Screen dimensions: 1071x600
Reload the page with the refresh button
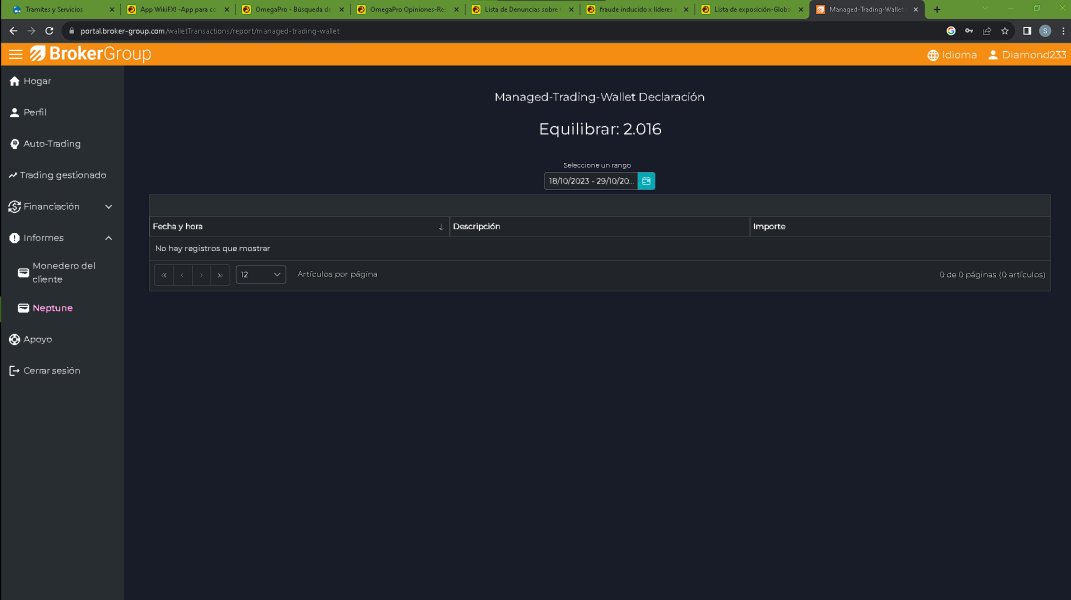(49, 31)
